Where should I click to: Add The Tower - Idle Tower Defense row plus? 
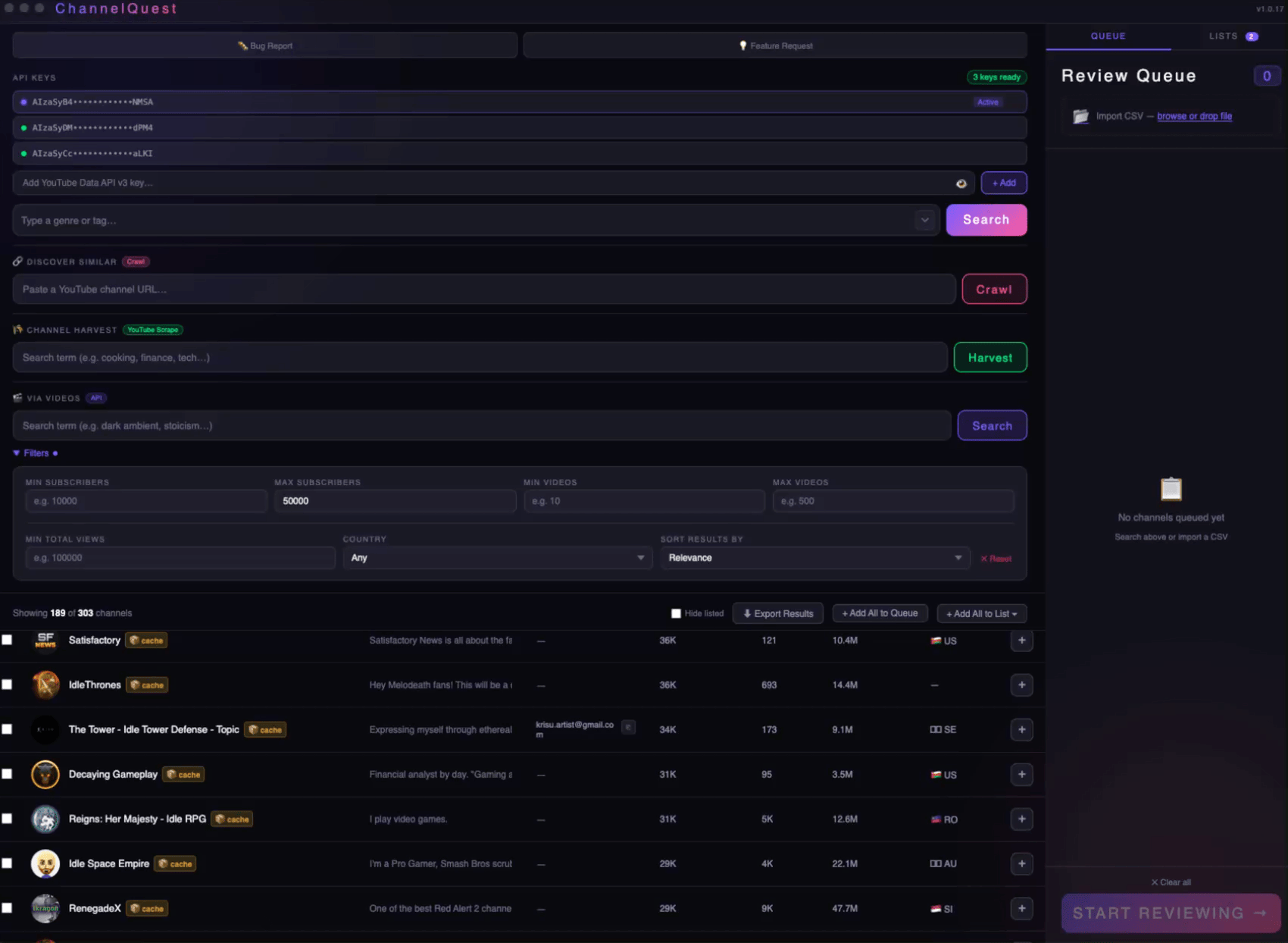1021,730
